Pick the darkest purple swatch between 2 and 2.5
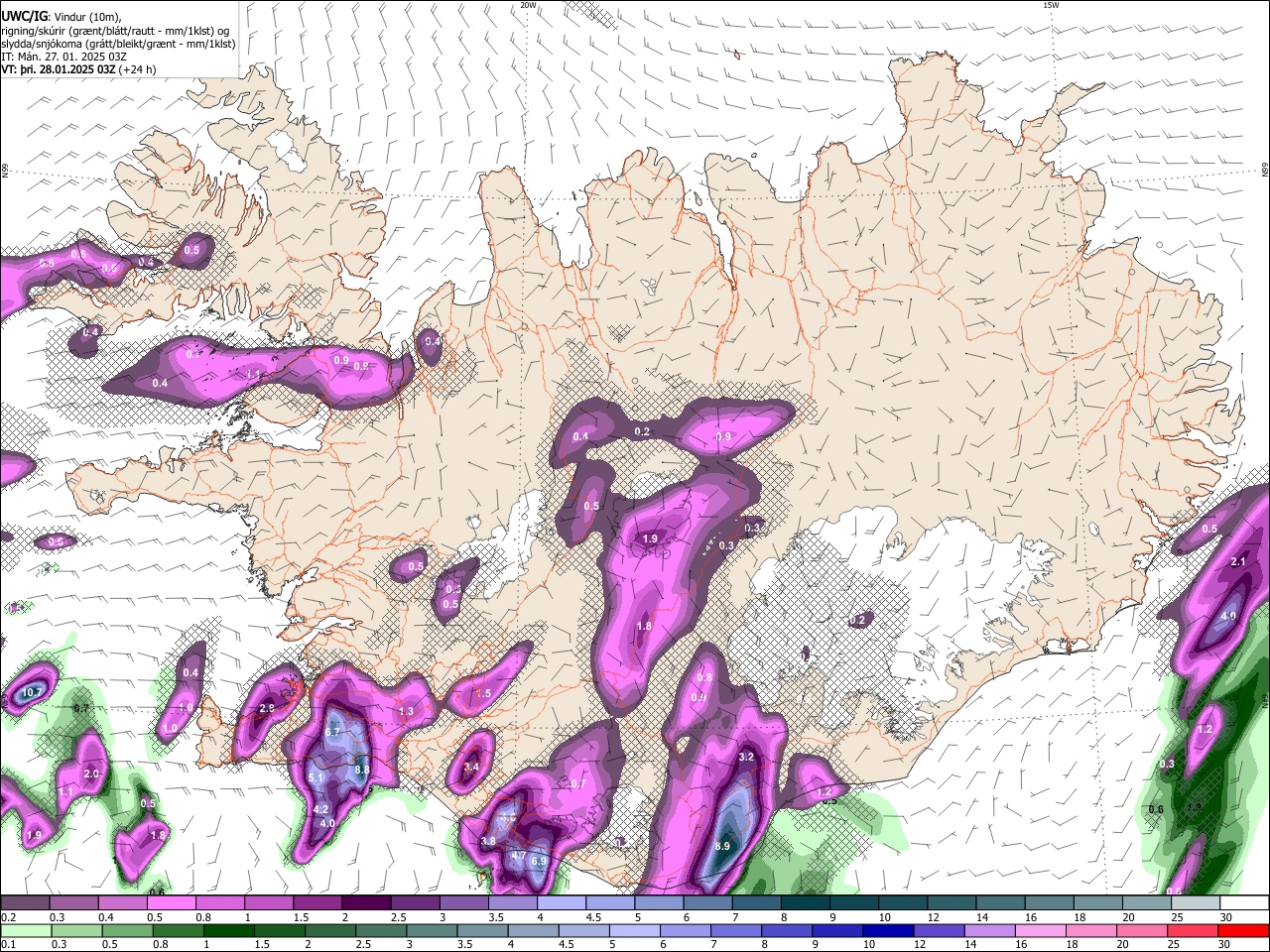The image size is (1270, 952). click(365, 902)
